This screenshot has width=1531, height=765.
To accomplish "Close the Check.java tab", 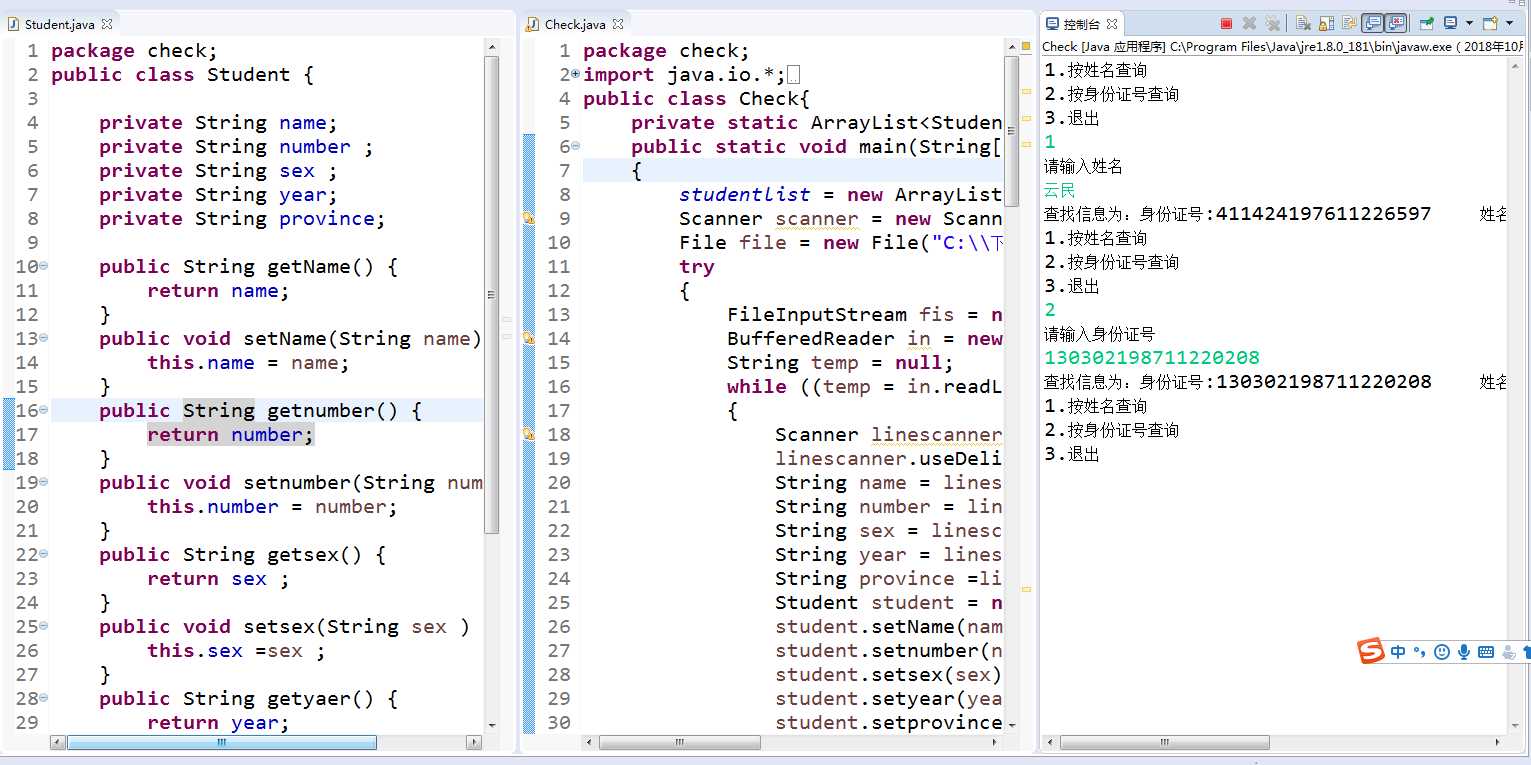I will 618,24.
